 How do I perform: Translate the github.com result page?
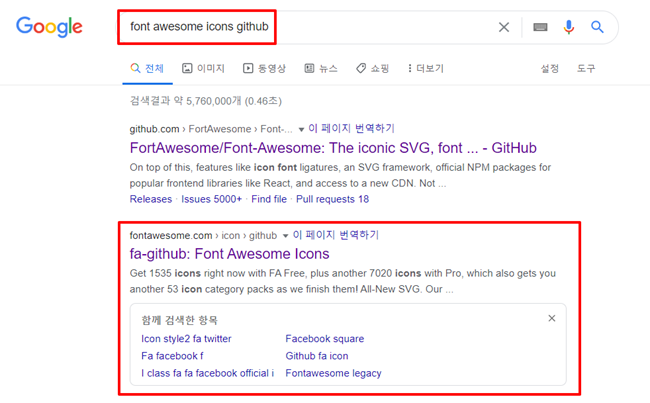[x=352, y=129]
